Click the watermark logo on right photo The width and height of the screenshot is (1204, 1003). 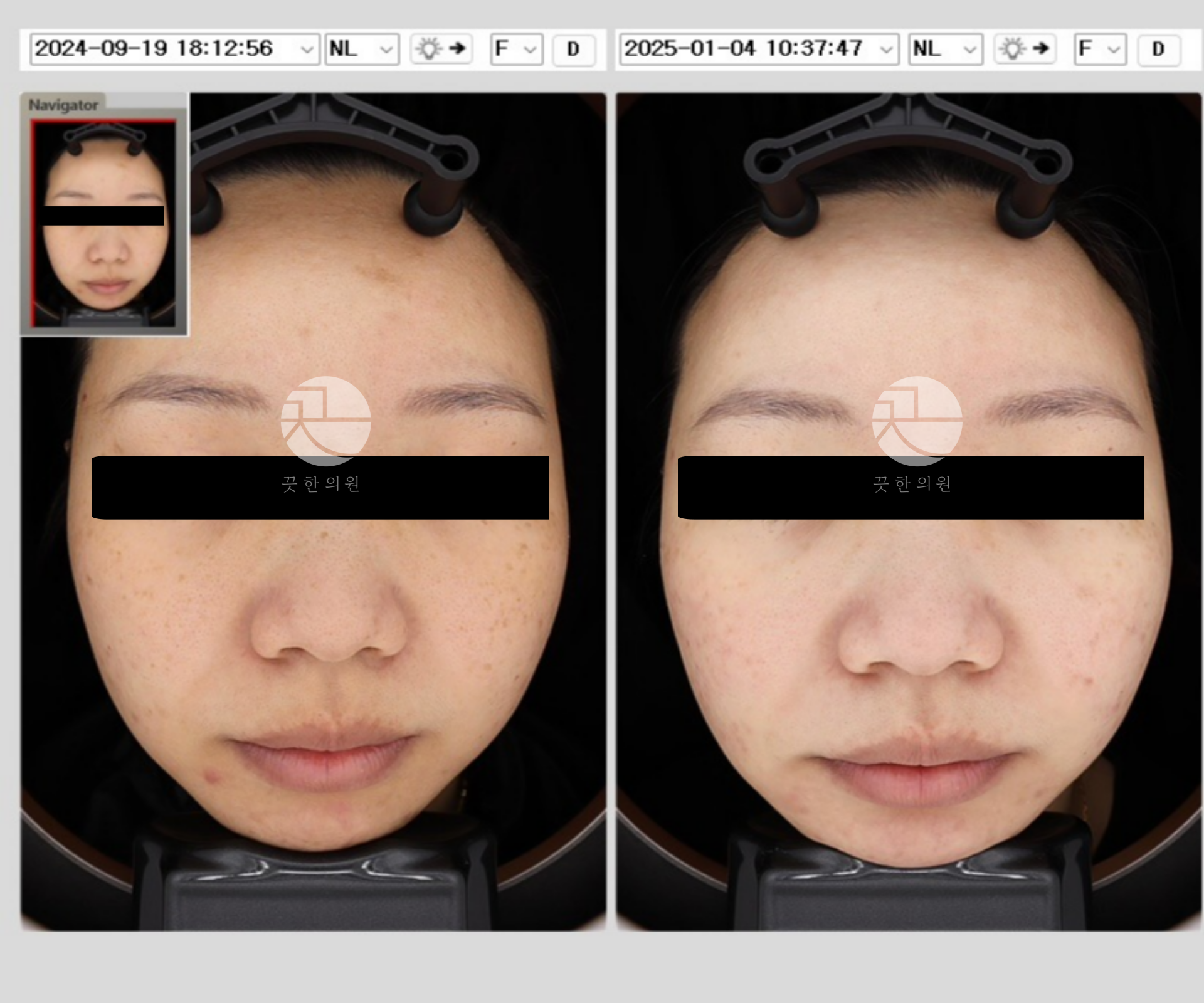(x=917, y=419)
